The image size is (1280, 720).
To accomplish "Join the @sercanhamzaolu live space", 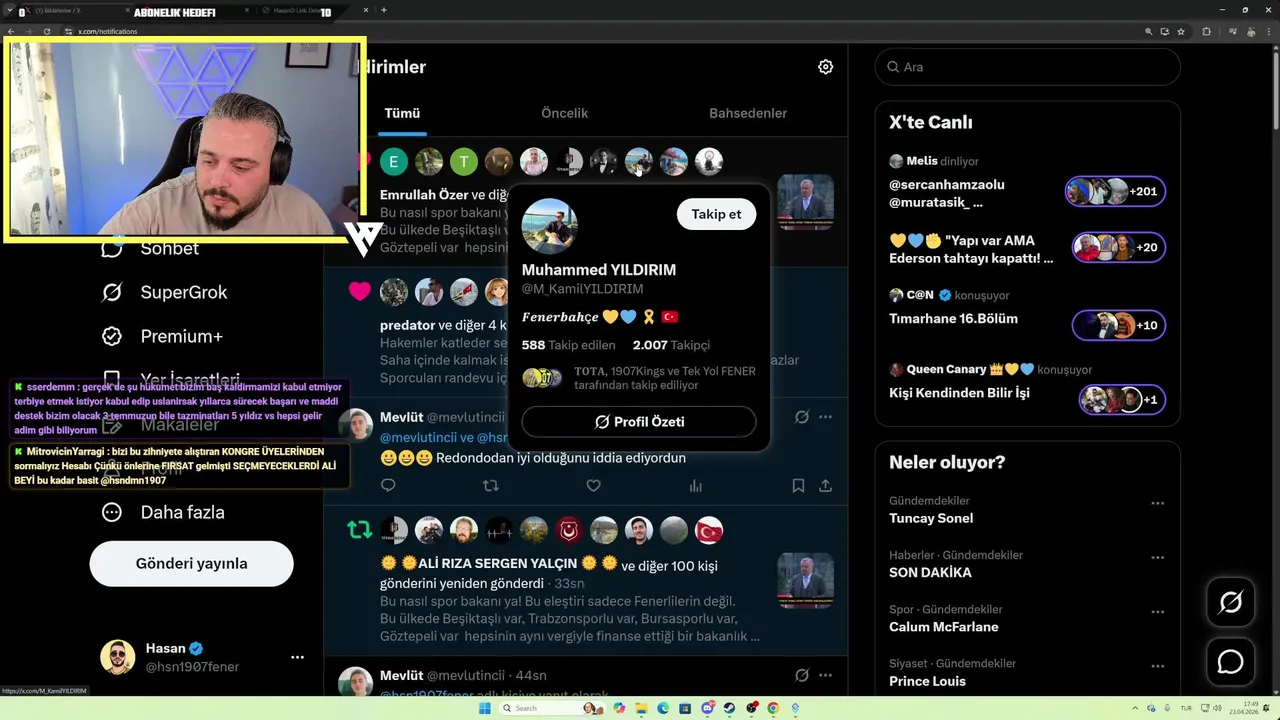I will pyautogui.click(x=947, y=193).
